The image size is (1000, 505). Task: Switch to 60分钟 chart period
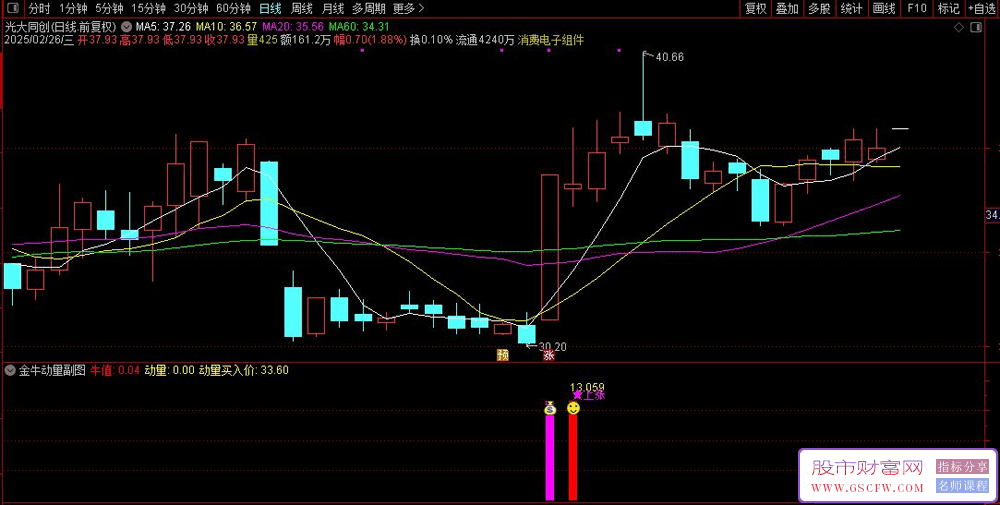(233, 8)
